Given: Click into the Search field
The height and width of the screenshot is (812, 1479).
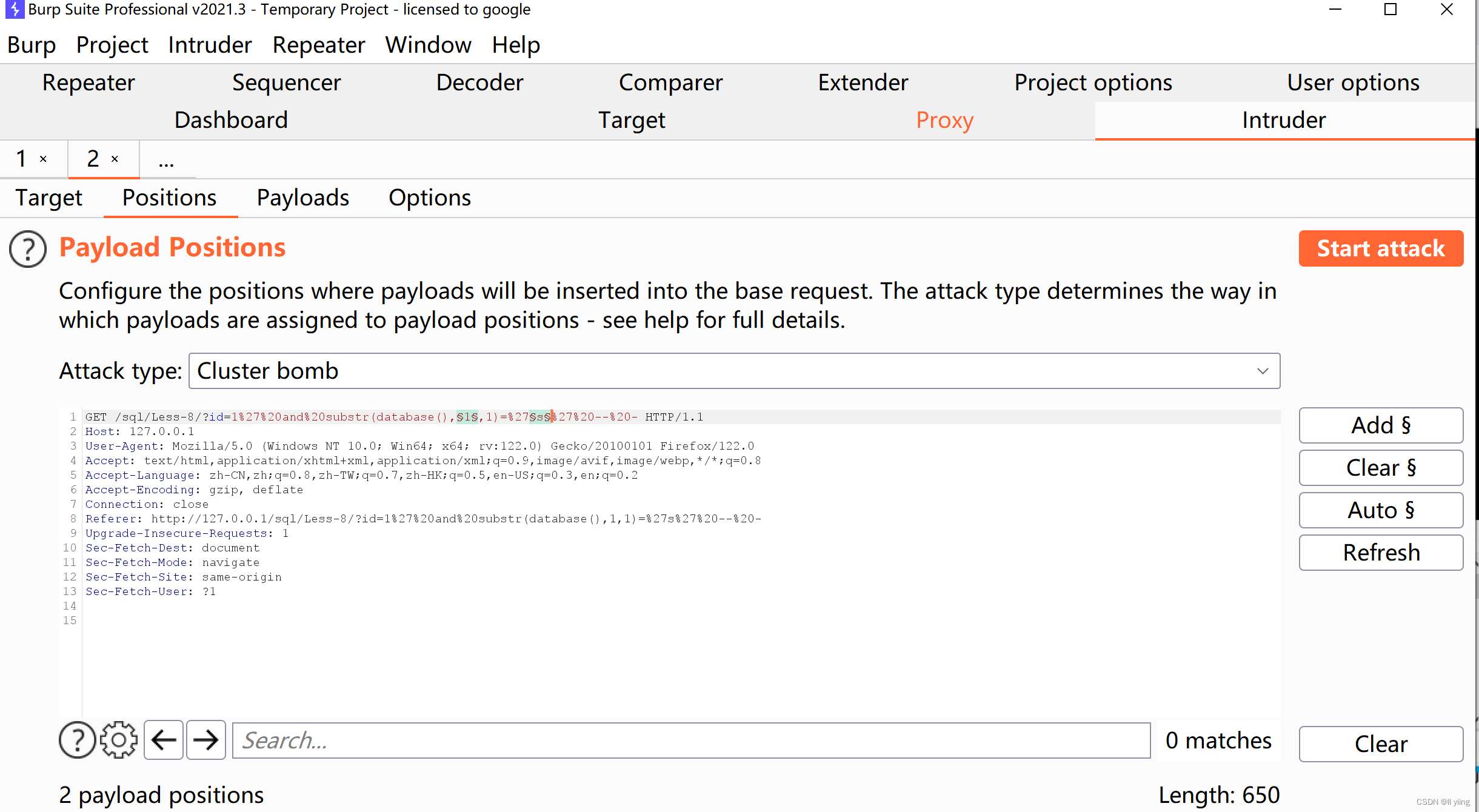Looking at the screenshot, I should [691, 740].
